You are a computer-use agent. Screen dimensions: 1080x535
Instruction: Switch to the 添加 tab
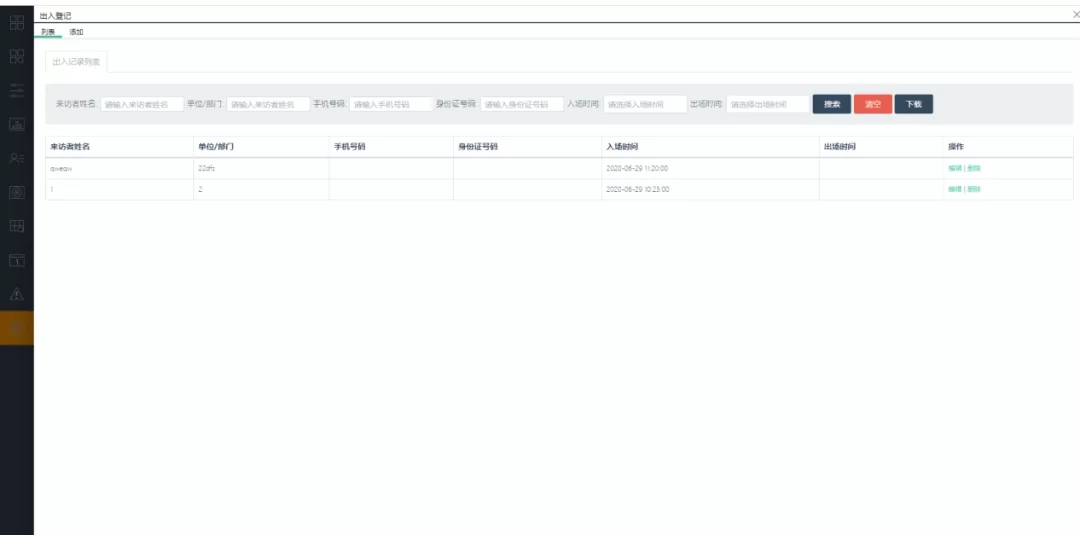pyautogui.click(x=76, y=32)
